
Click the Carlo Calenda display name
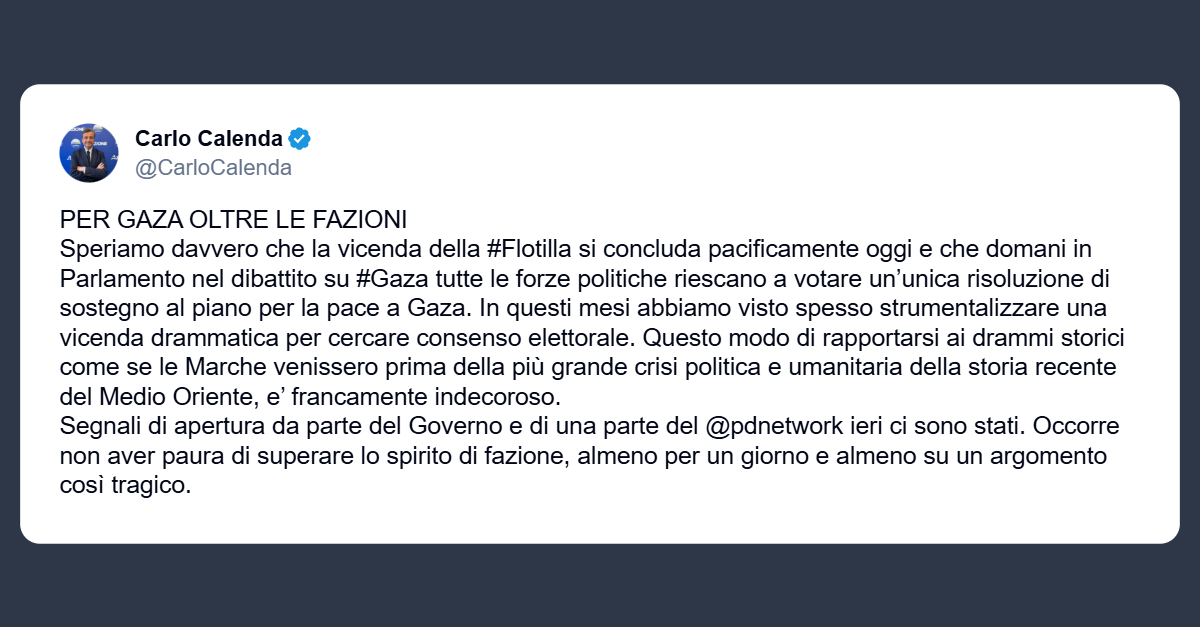coord(208,138)
